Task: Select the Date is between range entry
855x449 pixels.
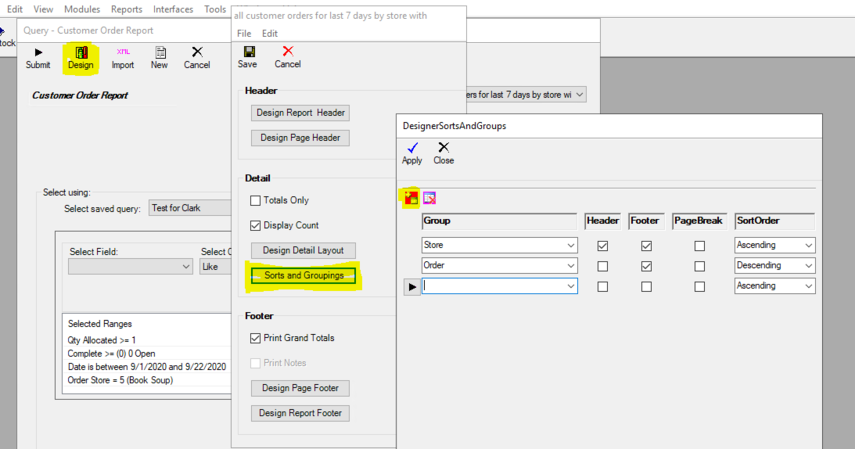Action: pos(147,367)
